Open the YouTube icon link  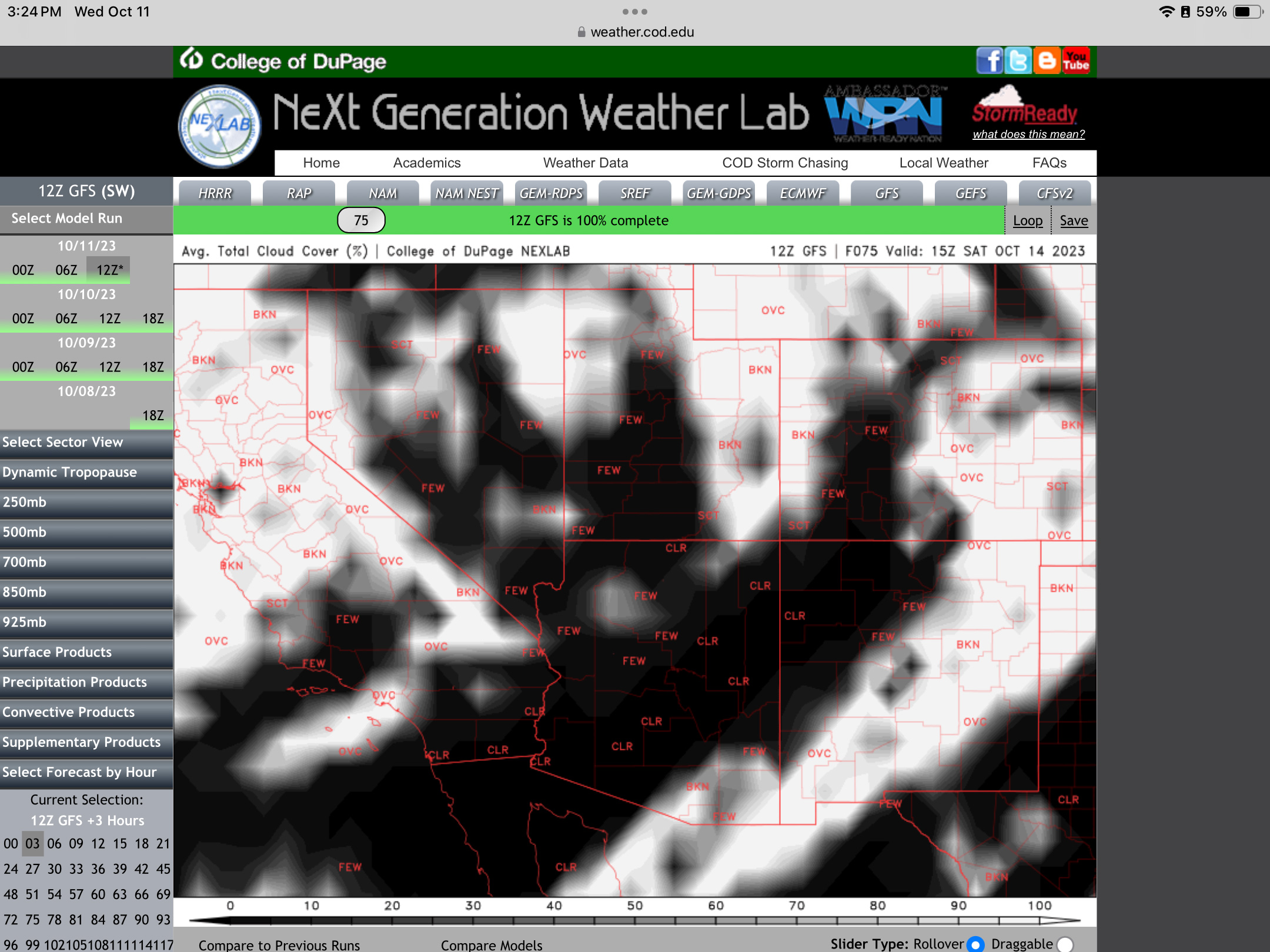tap(1076, 61)
